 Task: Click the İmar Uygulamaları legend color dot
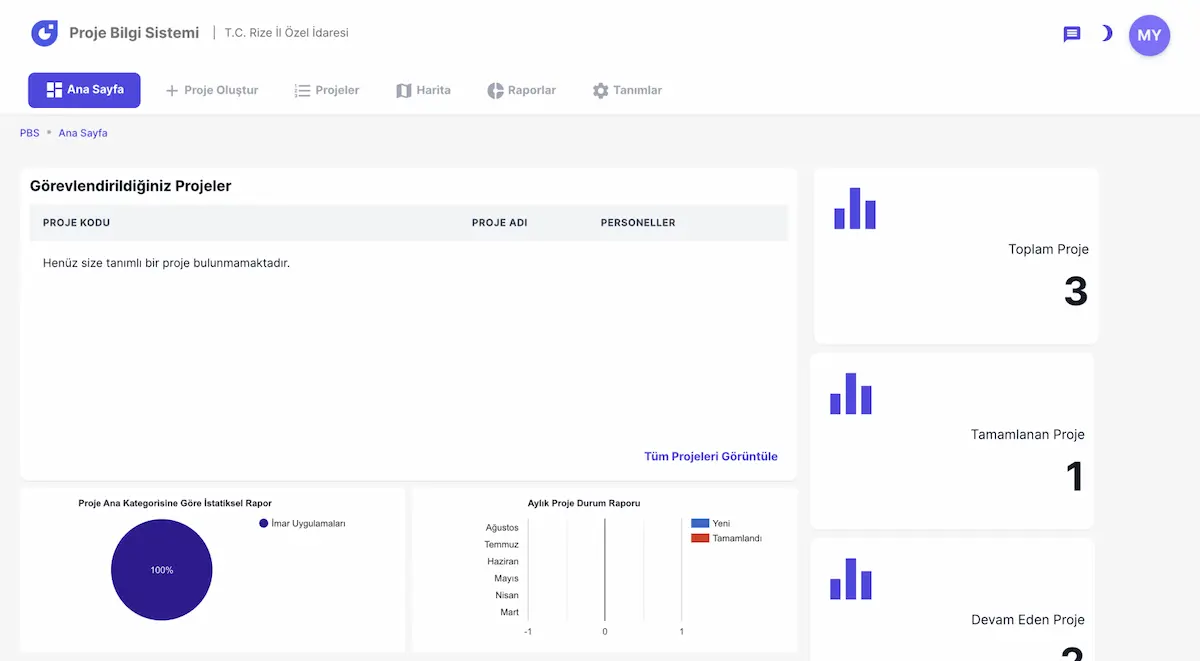pyautogui.click(x=264, y=523)
